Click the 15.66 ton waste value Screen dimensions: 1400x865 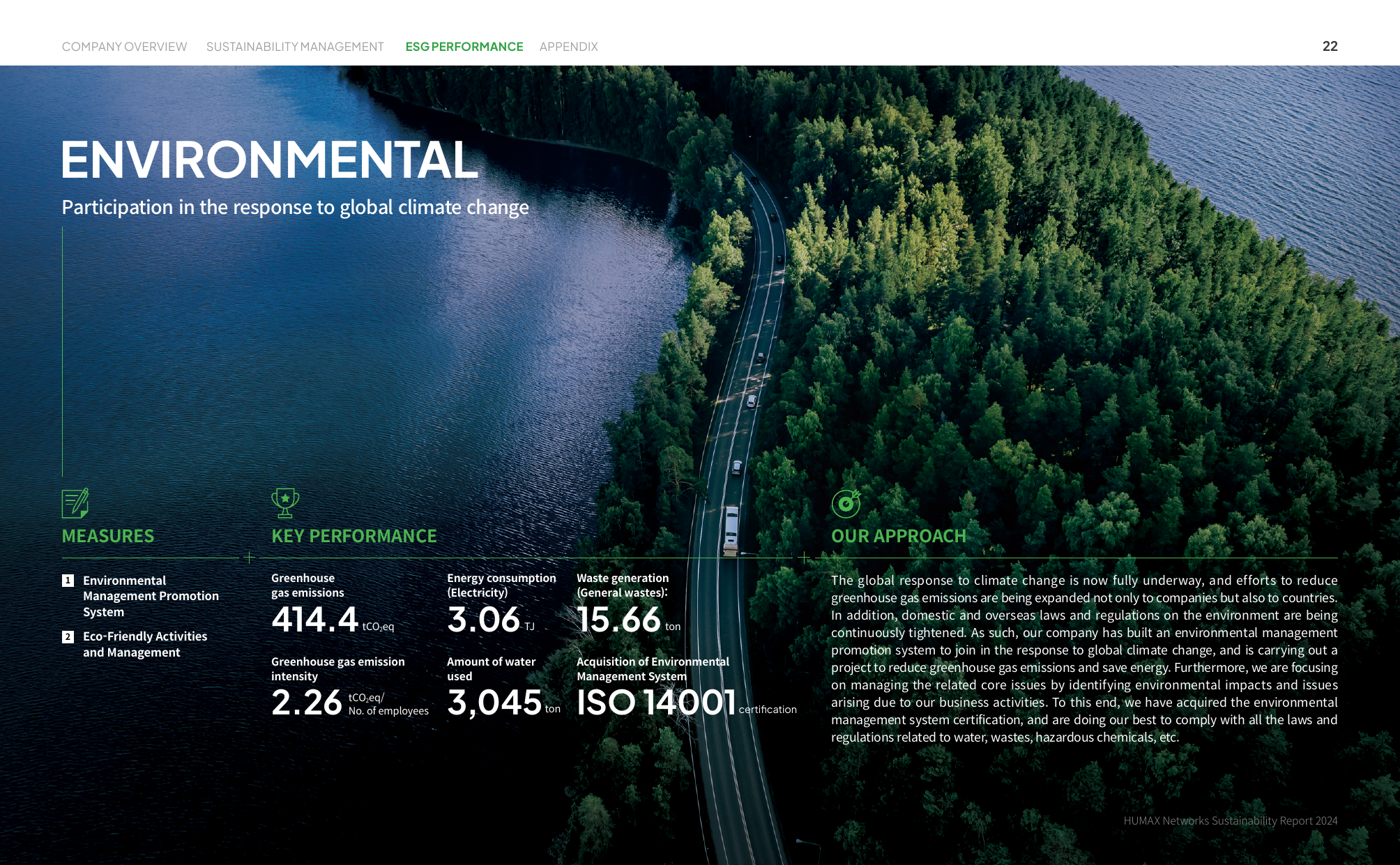[628, 620]
